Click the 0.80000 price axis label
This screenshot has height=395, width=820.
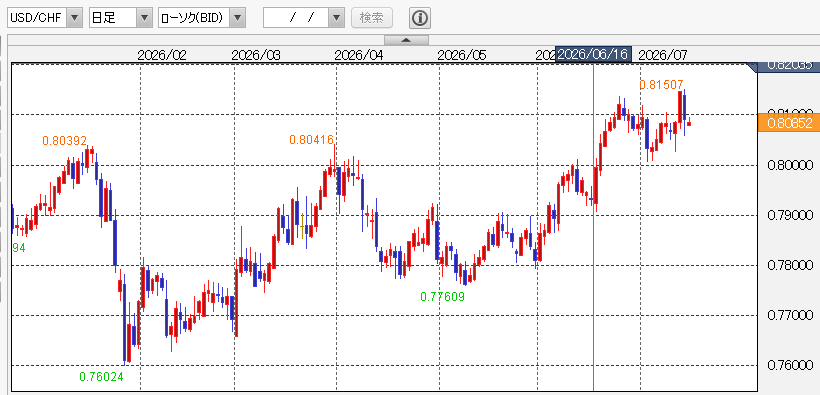(790, 165)
